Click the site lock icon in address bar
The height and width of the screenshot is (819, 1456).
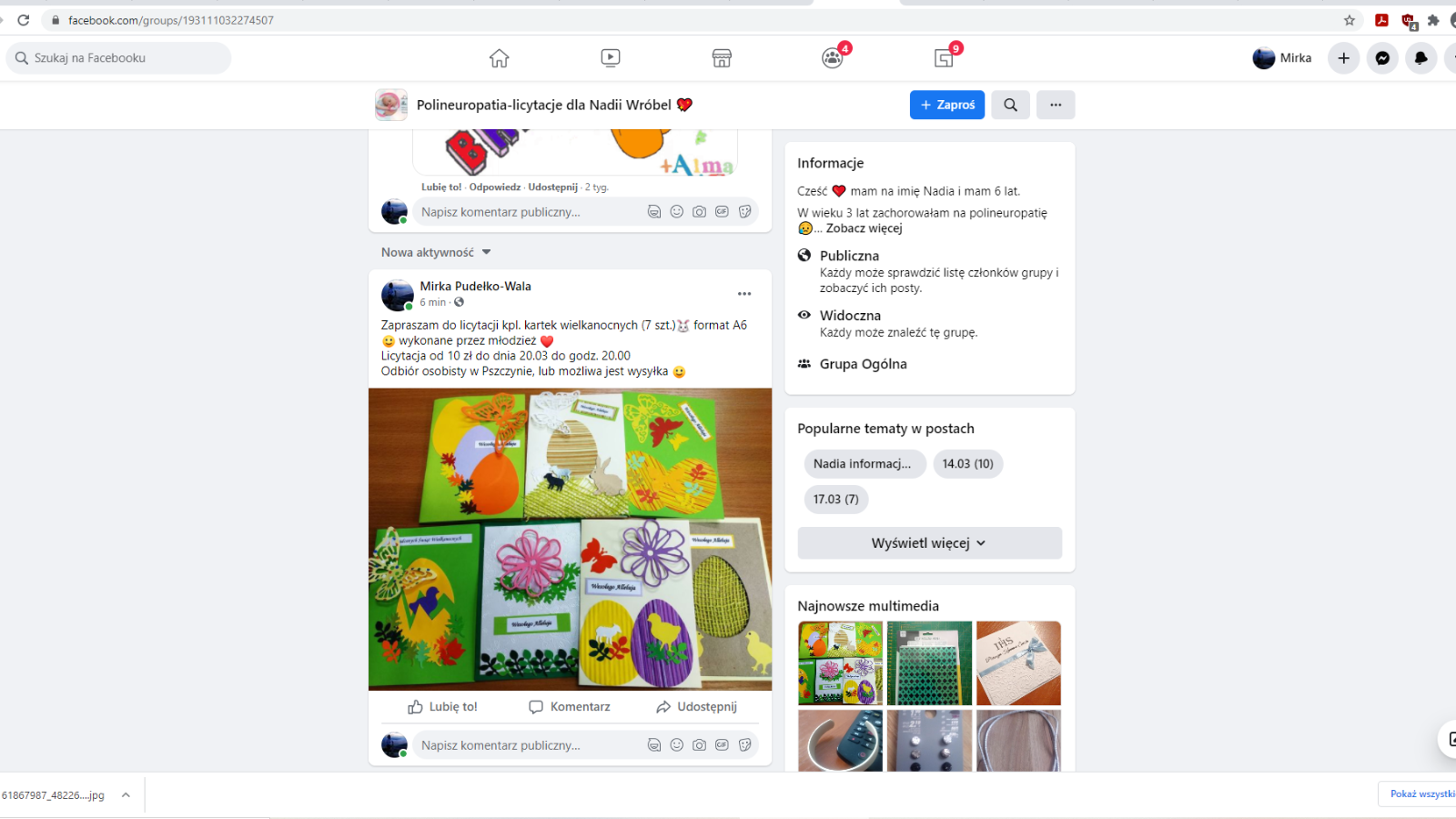tap(56, 20)
